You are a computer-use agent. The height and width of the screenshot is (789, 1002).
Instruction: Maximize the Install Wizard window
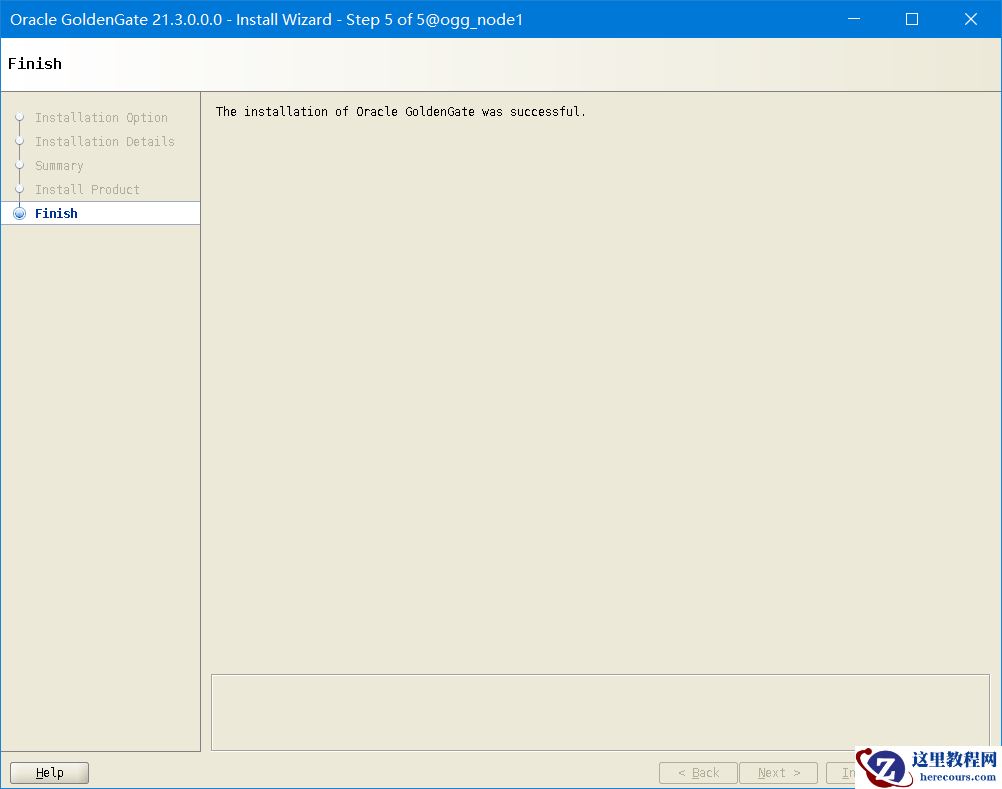(912, 19)
